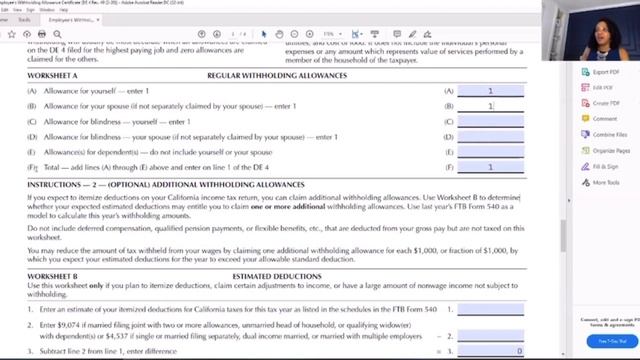
Task: Zoom out with the minus circle icon
Action: [294, 34]
